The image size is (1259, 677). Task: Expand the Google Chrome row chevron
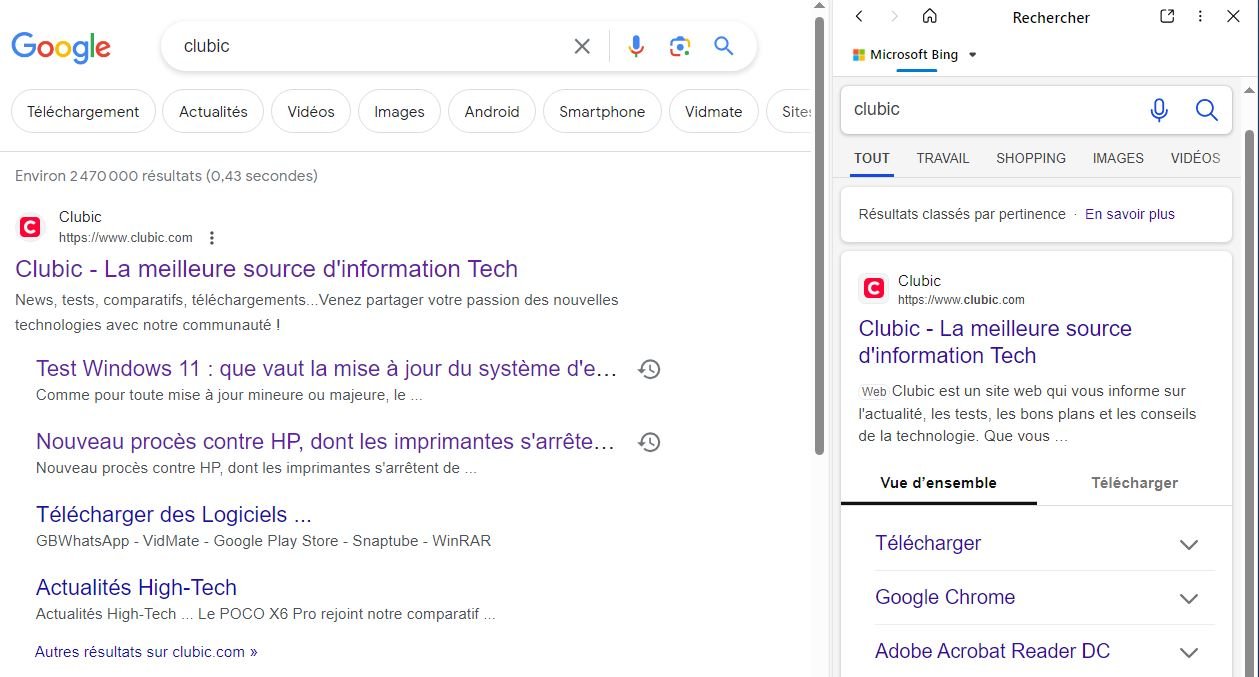[1188, 598]
